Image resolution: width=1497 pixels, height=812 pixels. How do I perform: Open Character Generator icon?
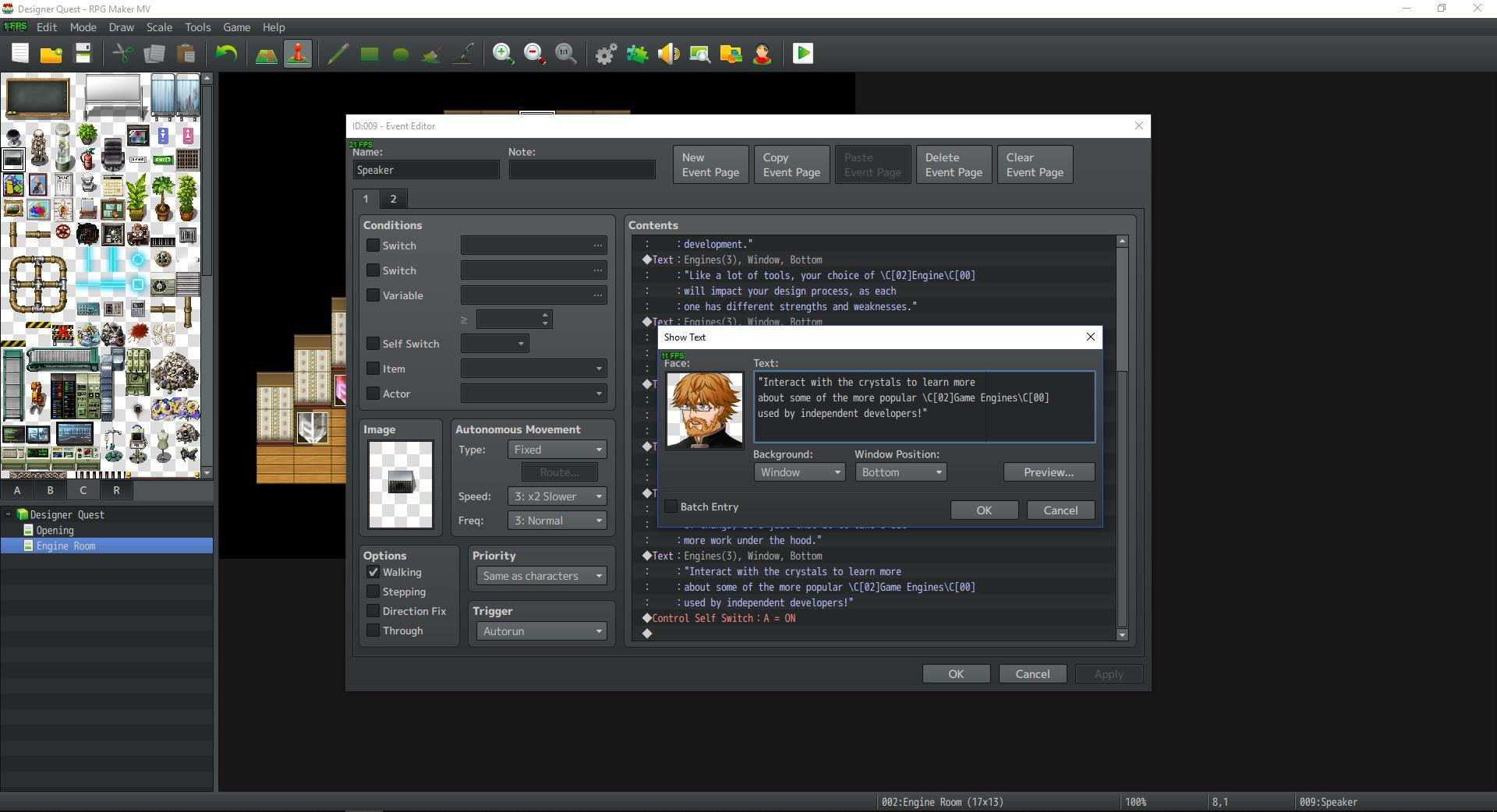763,54
